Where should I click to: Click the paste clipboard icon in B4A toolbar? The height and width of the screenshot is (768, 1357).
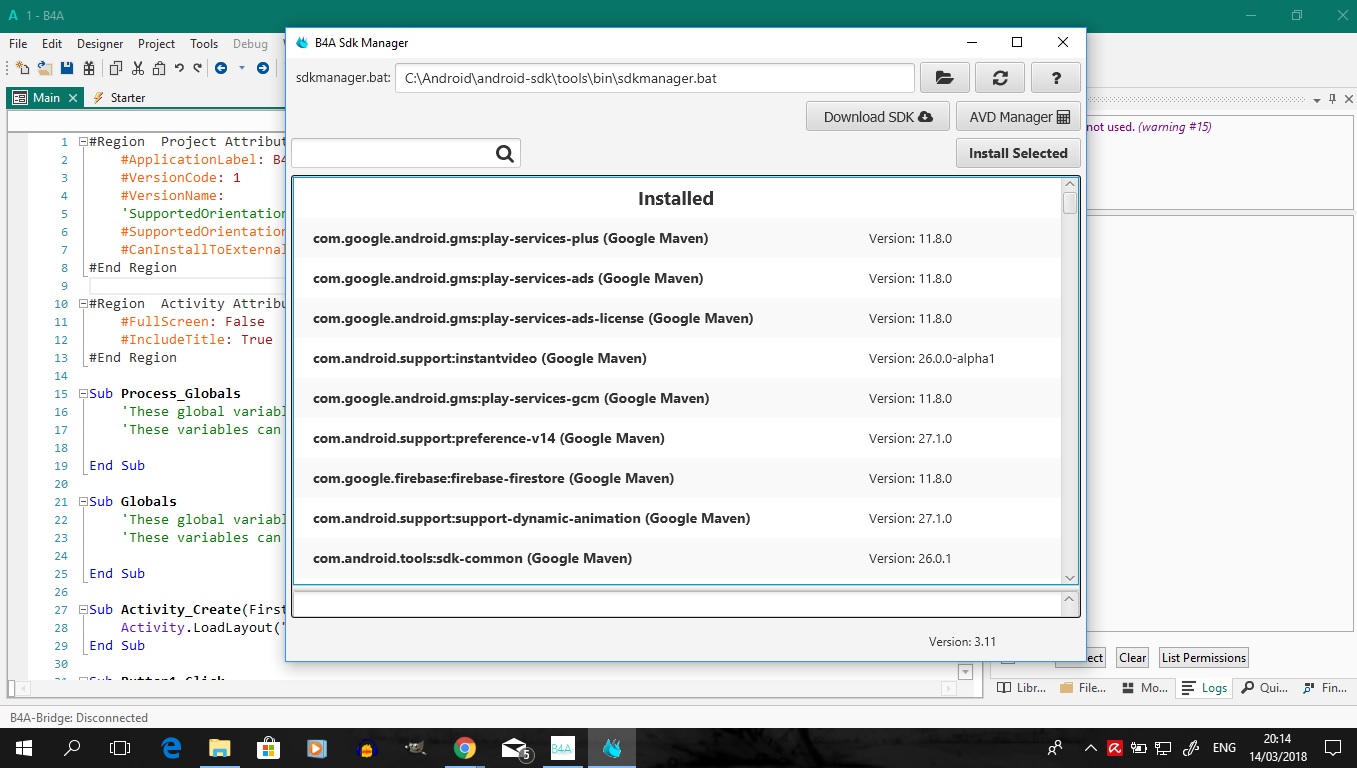[x=158, y=68]
